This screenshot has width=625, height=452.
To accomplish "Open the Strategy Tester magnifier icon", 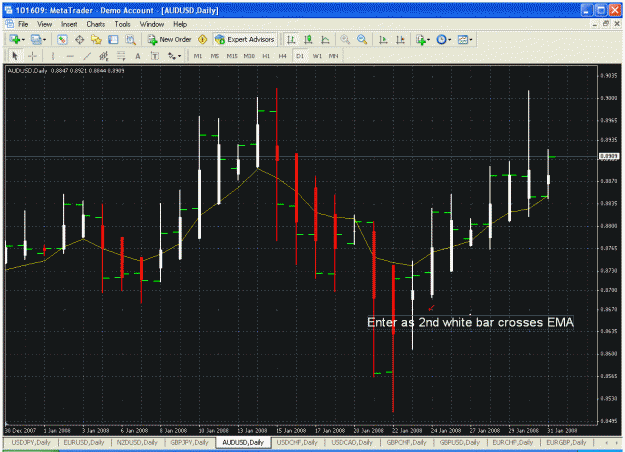I will tap(130, 39).
